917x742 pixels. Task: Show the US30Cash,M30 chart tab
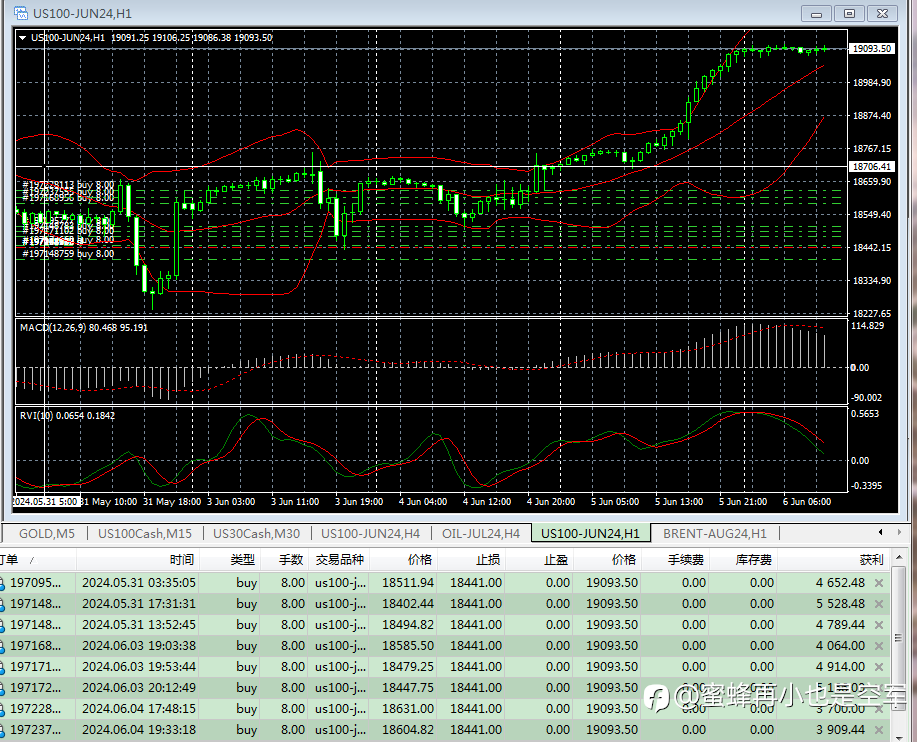[256, 533]
